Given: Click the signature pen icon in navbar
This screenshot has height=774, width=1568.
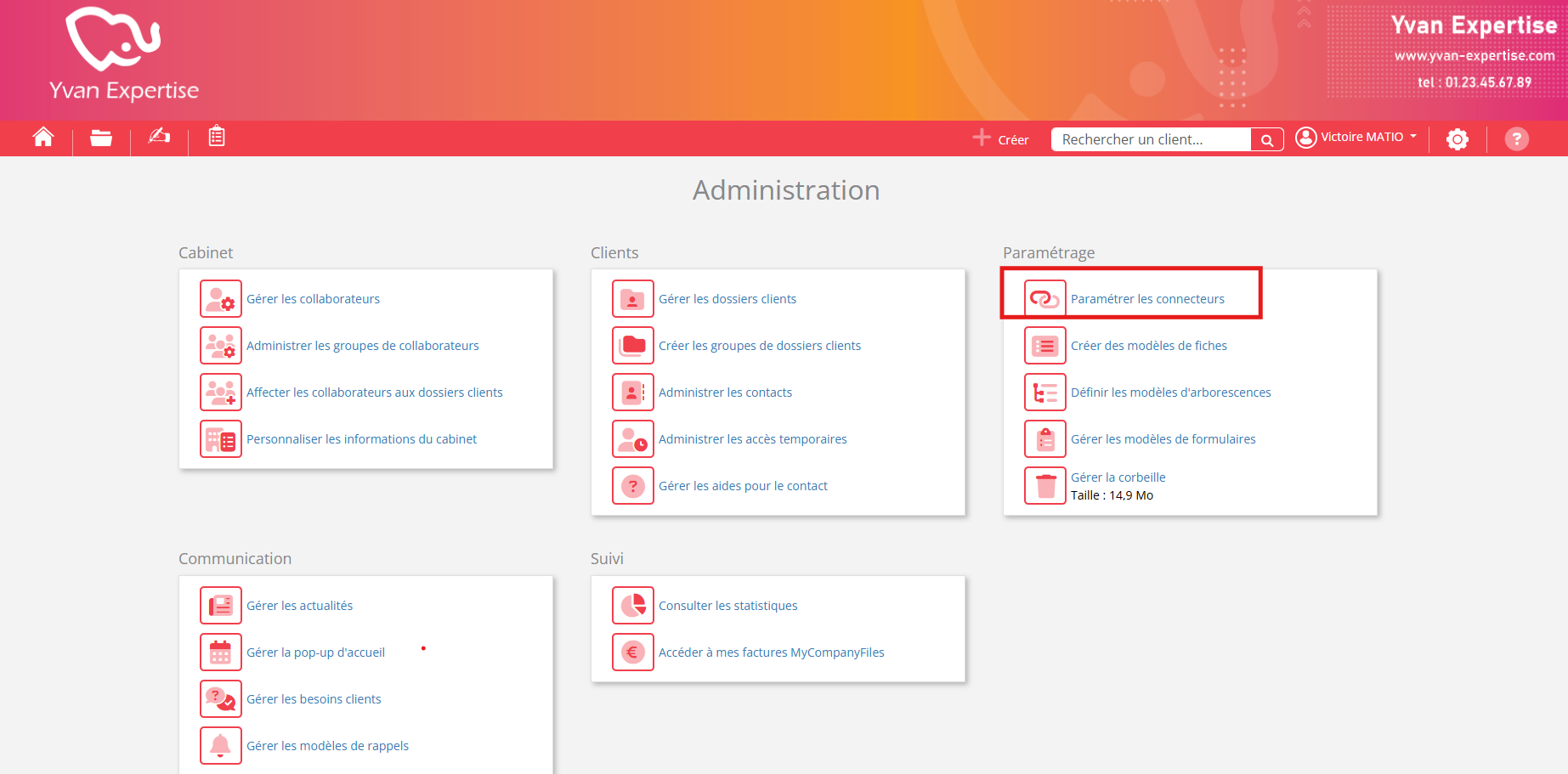Looking at the screenshot, I should pos(159,136).
